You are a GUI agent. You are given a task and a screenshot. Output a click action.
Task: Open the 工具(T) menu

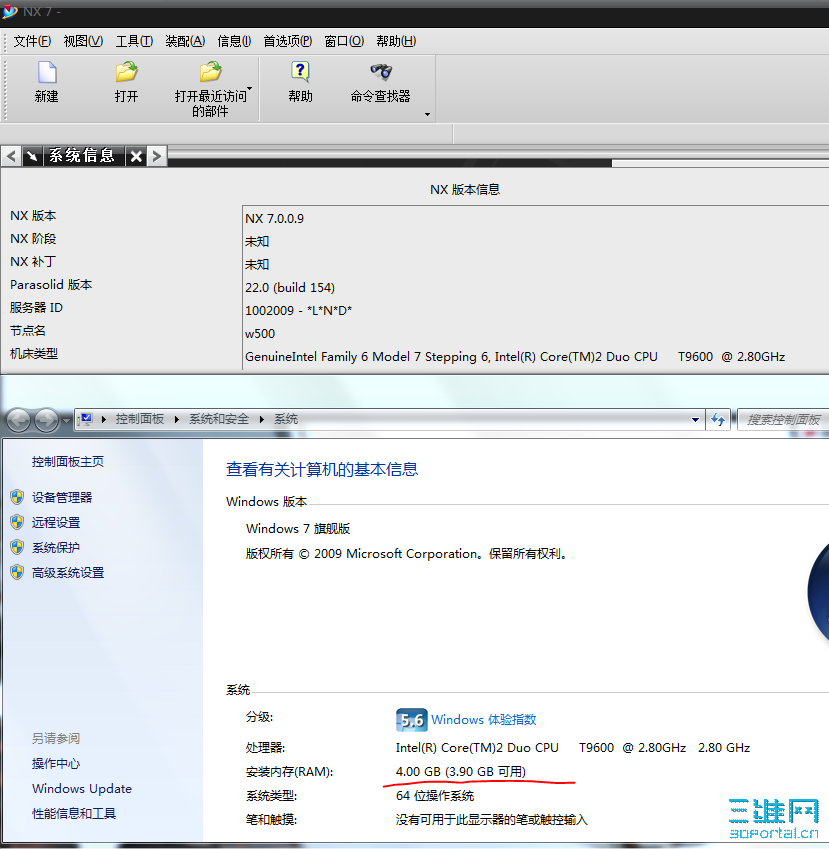(x=134, y=41)
